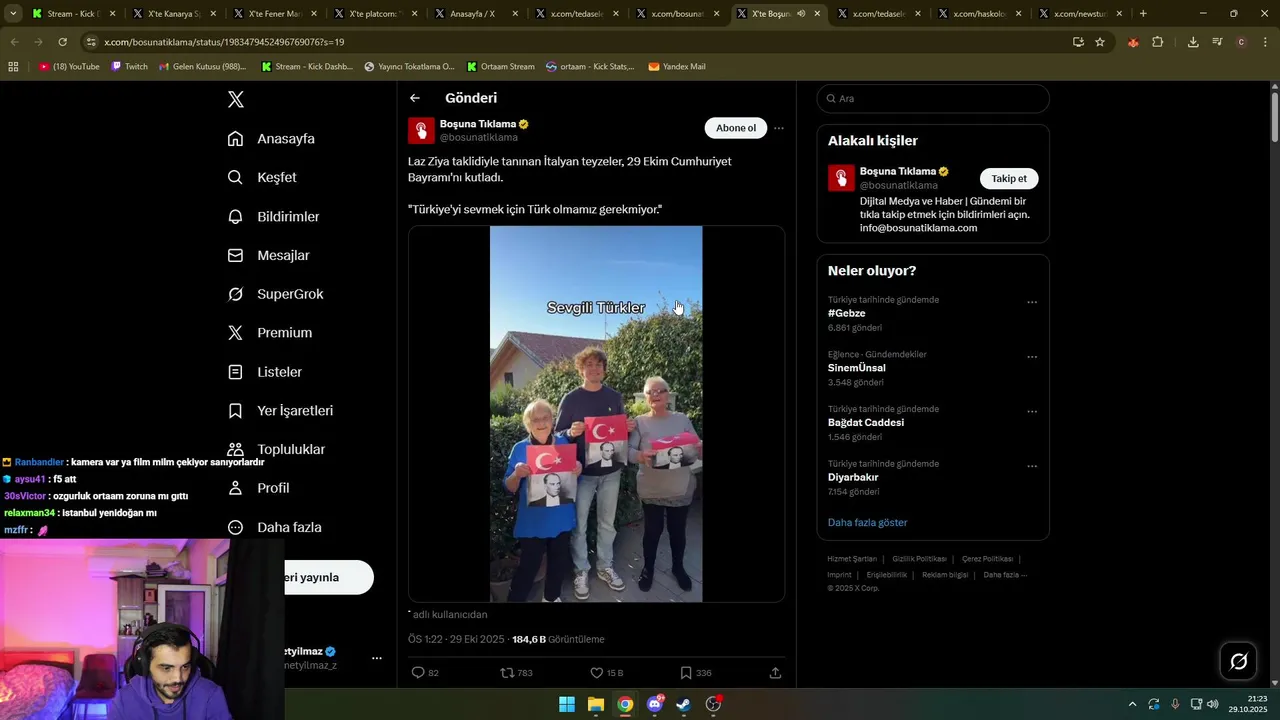Open #Gebze trending topic

click(x=847, y=313)
